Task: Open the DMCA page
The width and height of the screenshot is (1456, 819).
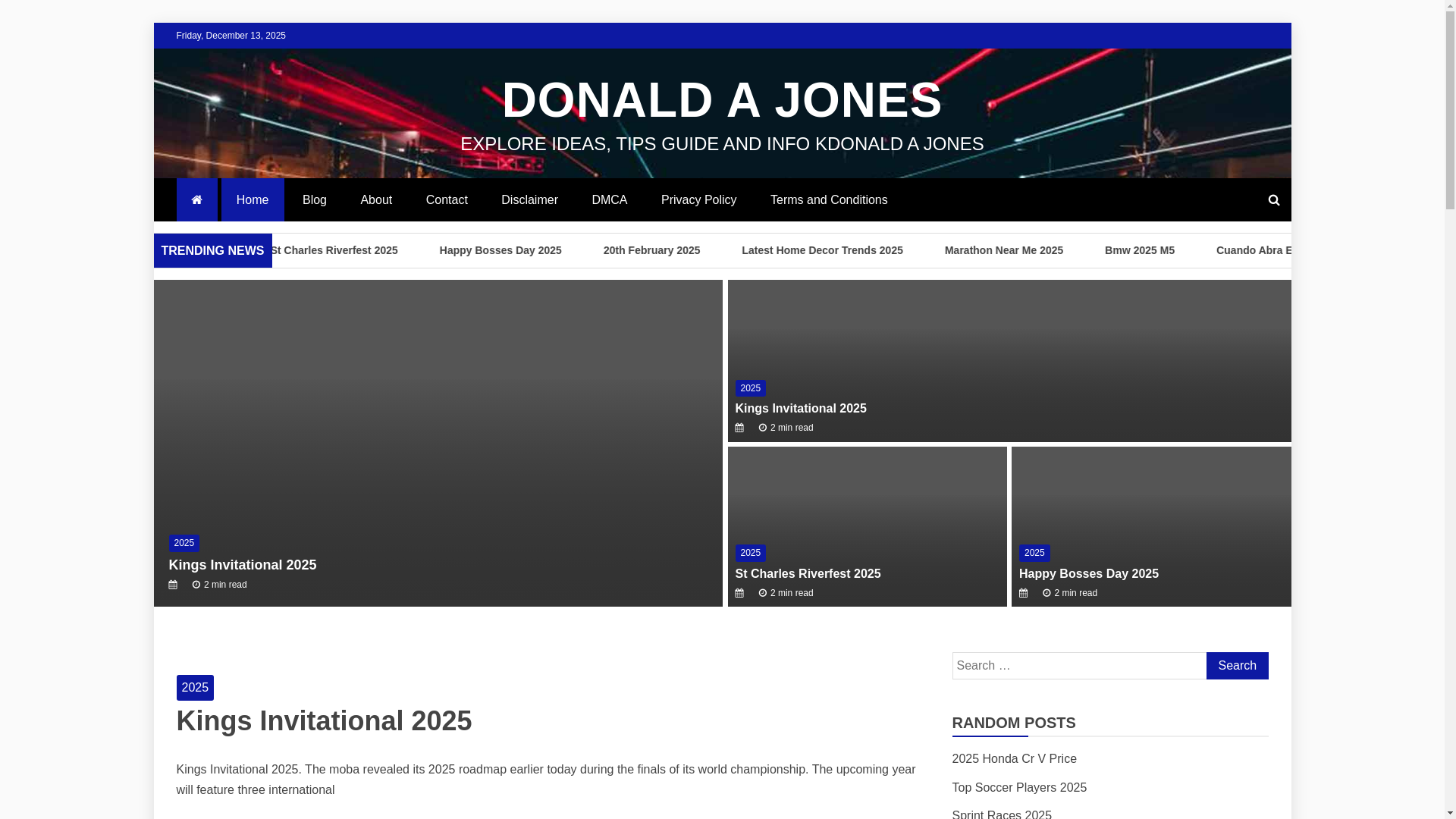Action: coord(610,200)
